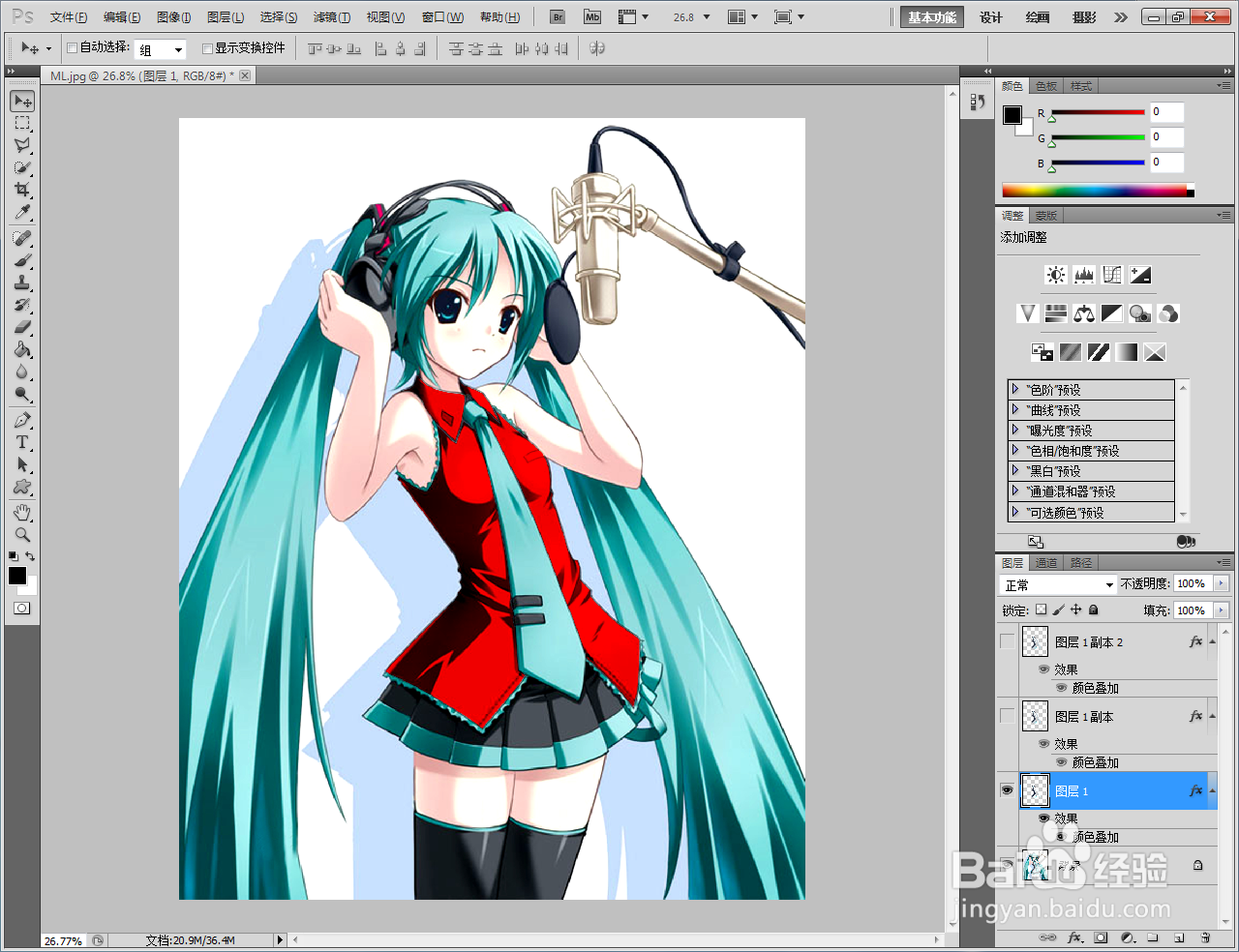Select the Paint Bucket tool
This screenshot has height=952, width=1239.
(x=22, y=349)
